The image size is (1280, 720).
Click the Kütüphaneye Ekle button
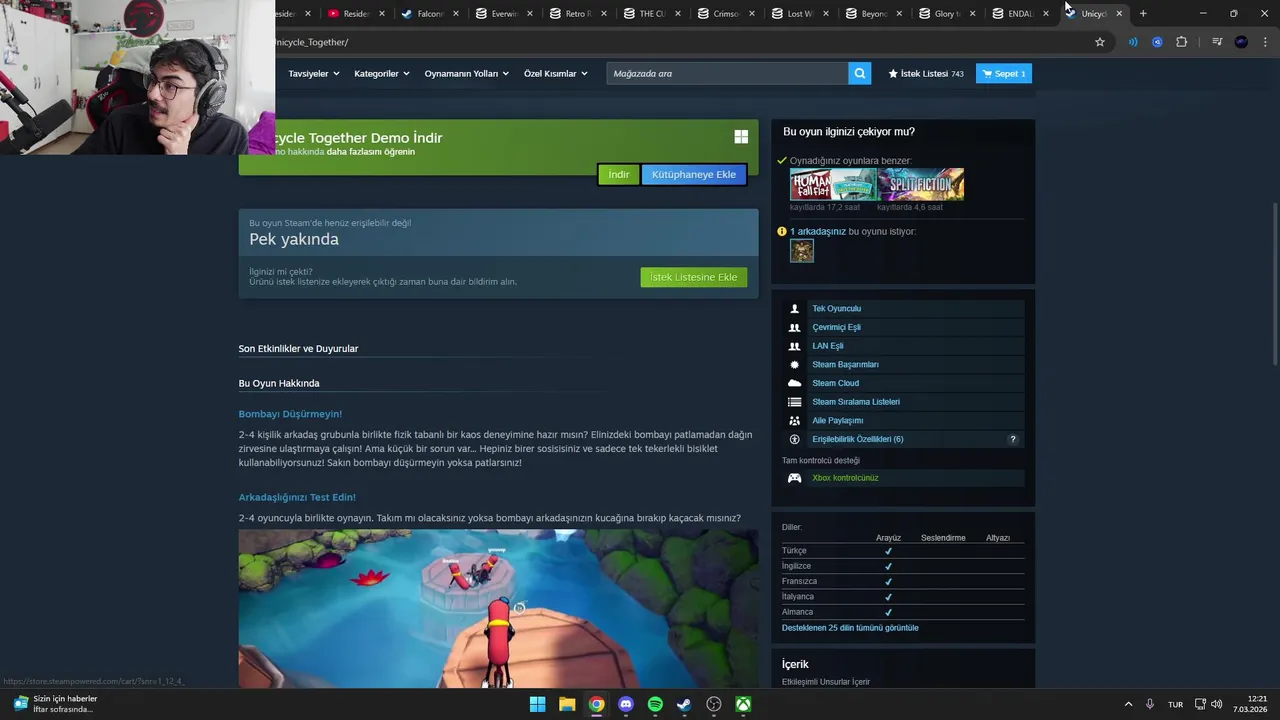pos(694,175)
